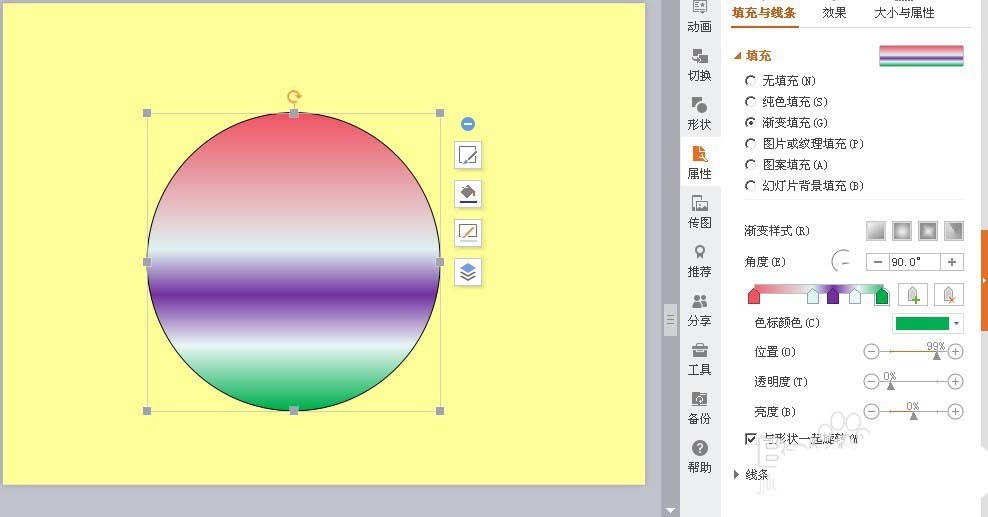
Task: Select 图片或纹理填充 picture fill option
Action: (x=803, y=144)
